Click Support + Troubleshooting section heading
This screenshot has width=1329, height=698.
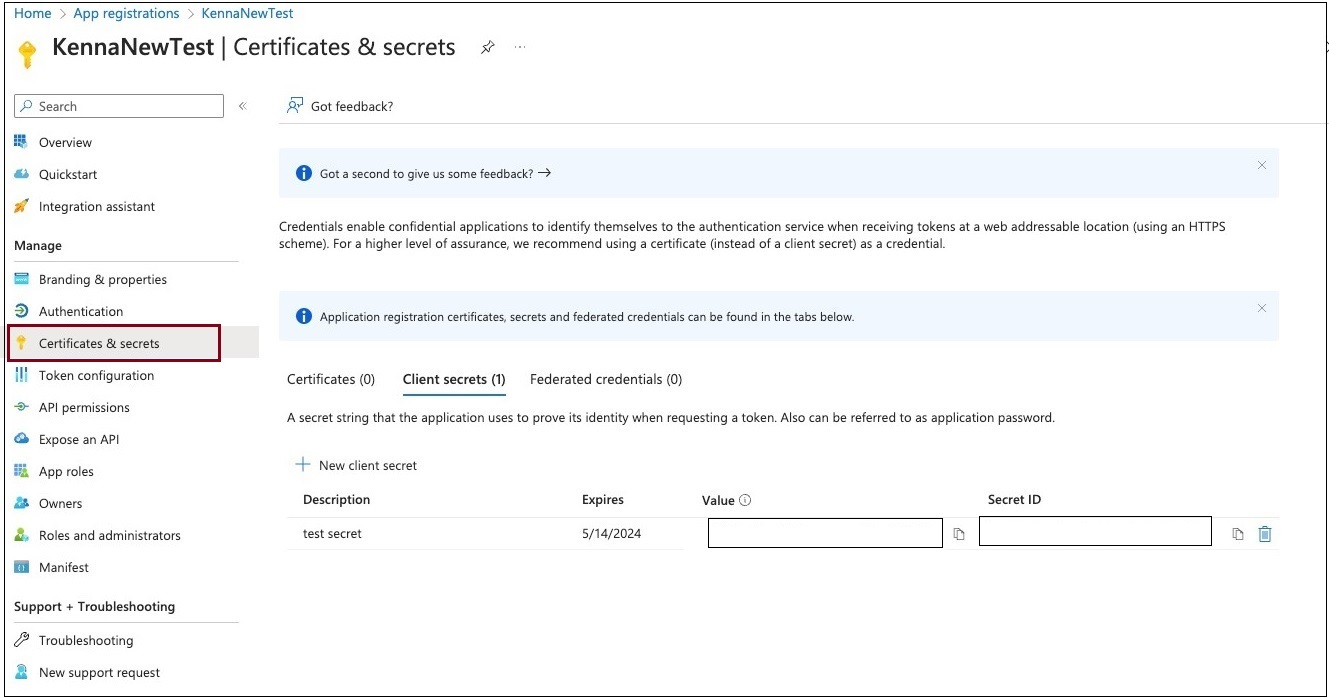tap(94, 606)
